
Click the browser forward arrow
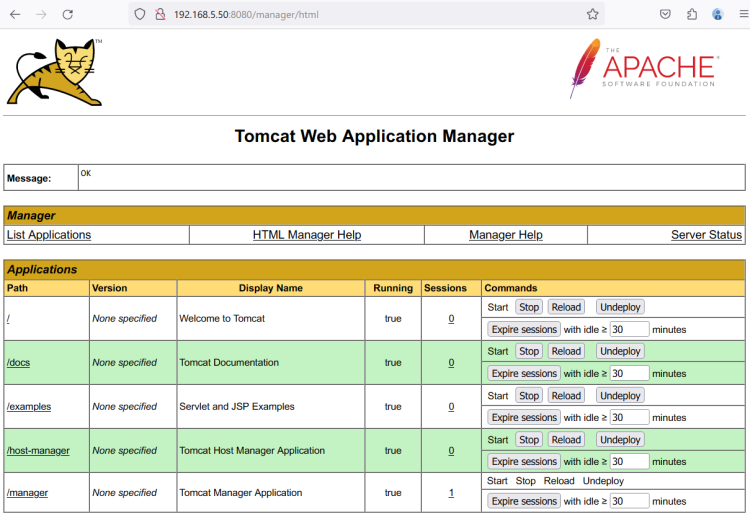(x=42, y=14)
